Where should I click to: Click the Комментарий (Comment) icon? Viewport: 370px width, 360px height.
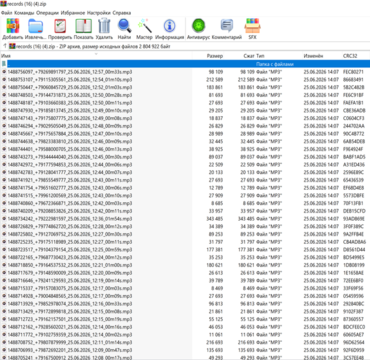(227, 26)
